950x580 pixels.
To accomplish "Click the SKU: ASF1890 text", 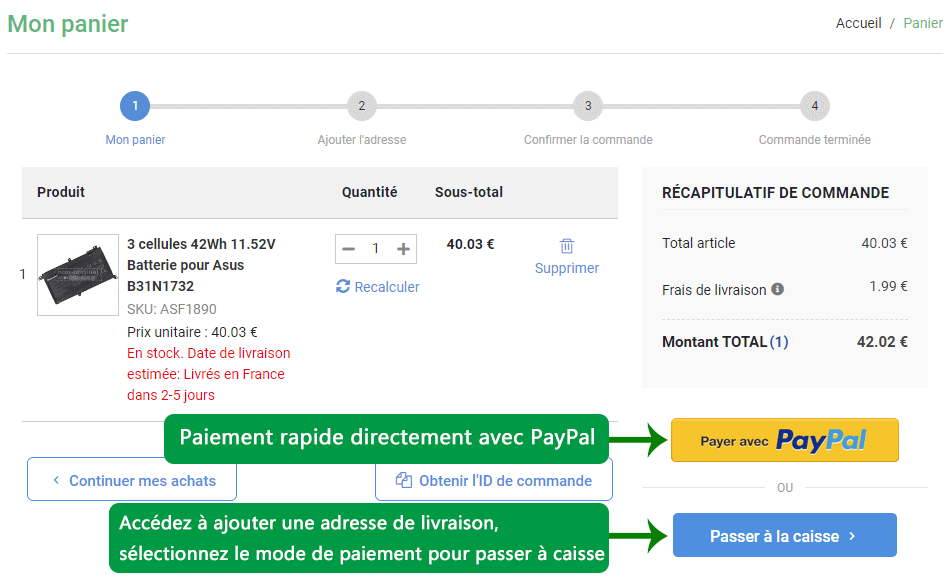I will pos(171,309).
